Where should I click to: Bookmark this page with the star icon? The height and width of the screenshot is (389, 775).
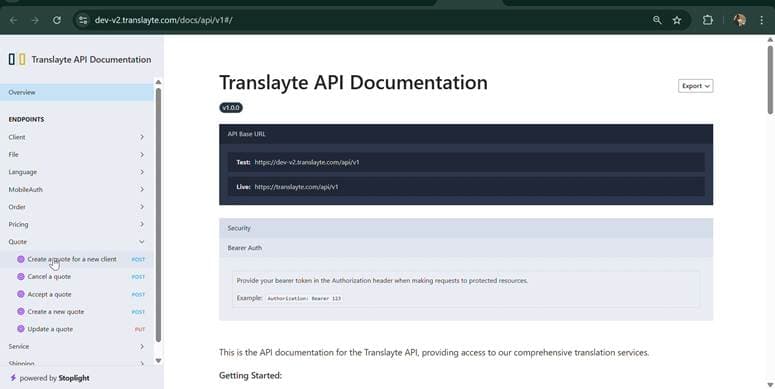[677, 20]
